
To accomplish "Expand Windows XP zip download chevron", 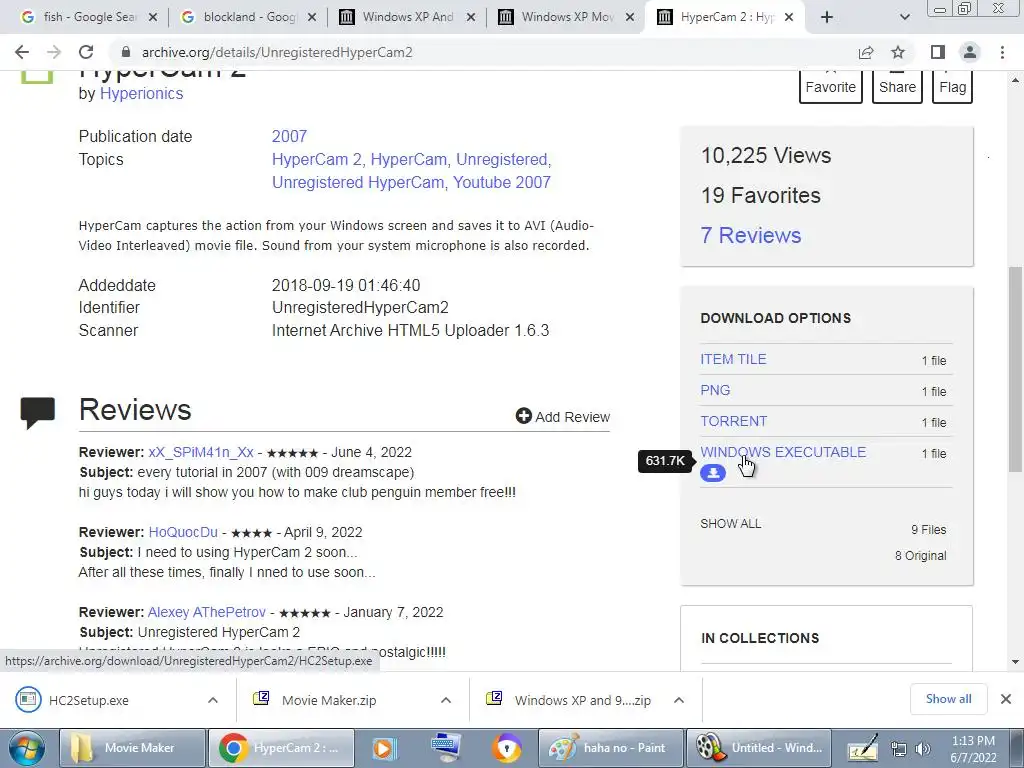I will (x=679, y=700).
